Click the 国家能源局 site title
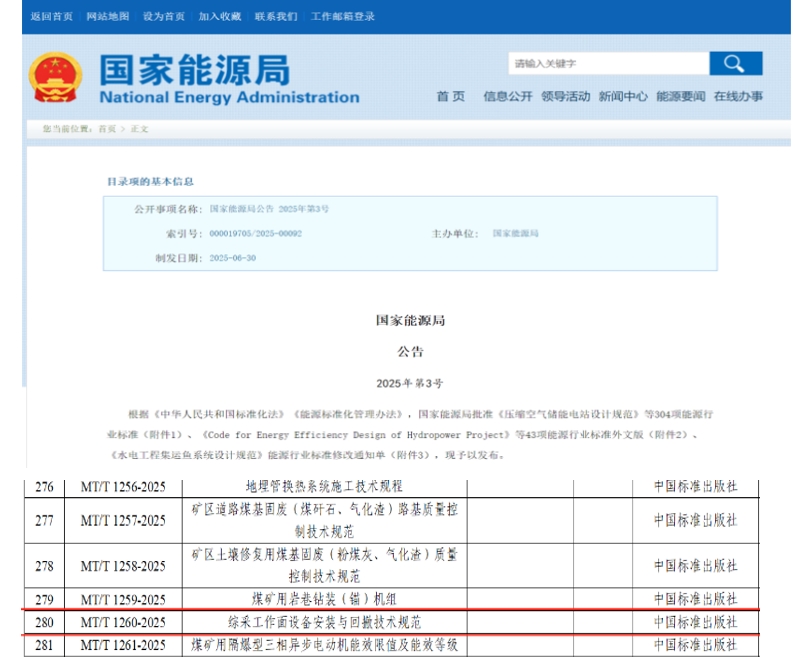 coord(195,70)
